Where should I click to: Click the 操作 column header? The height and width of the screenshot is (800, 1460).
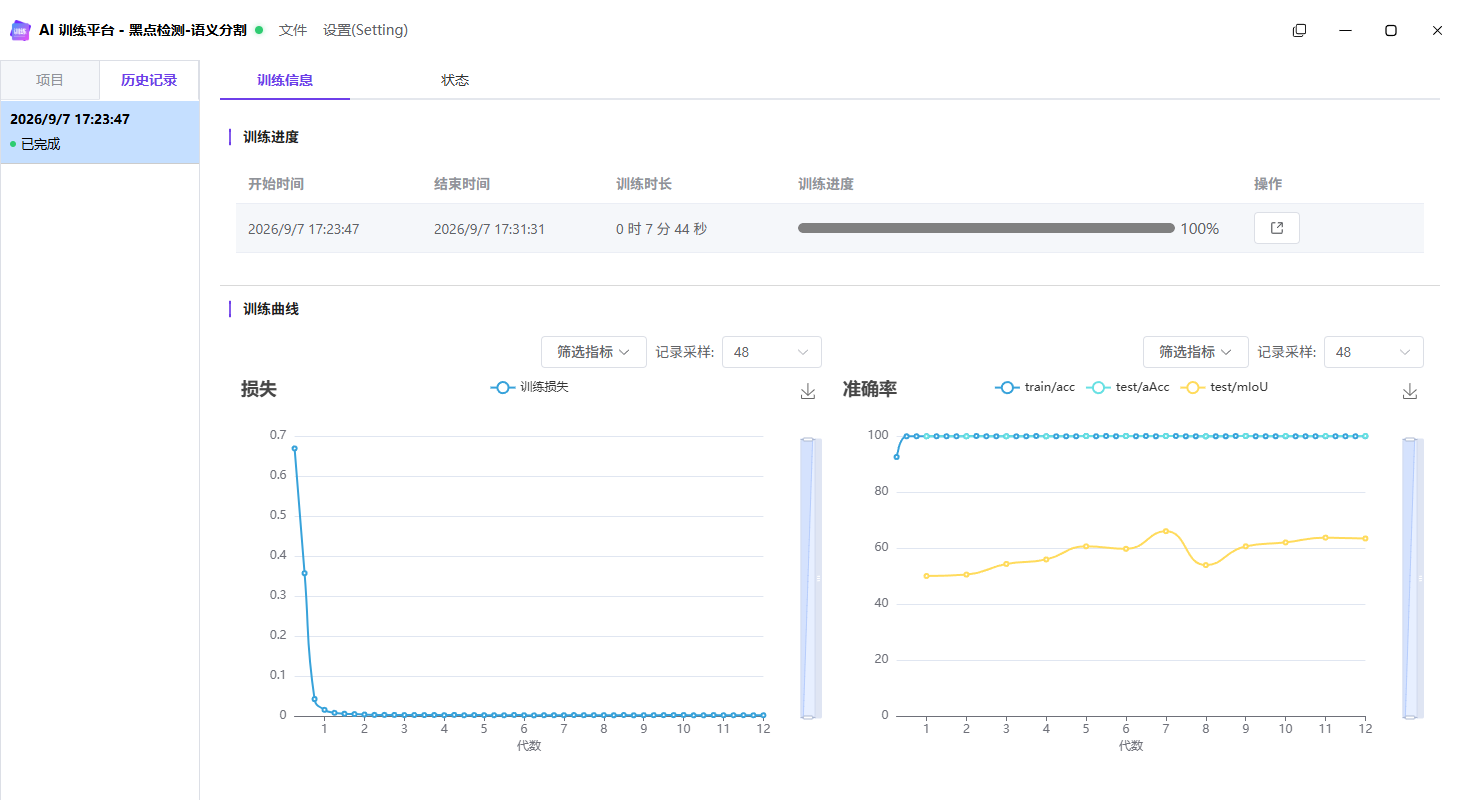[1268, 184]
